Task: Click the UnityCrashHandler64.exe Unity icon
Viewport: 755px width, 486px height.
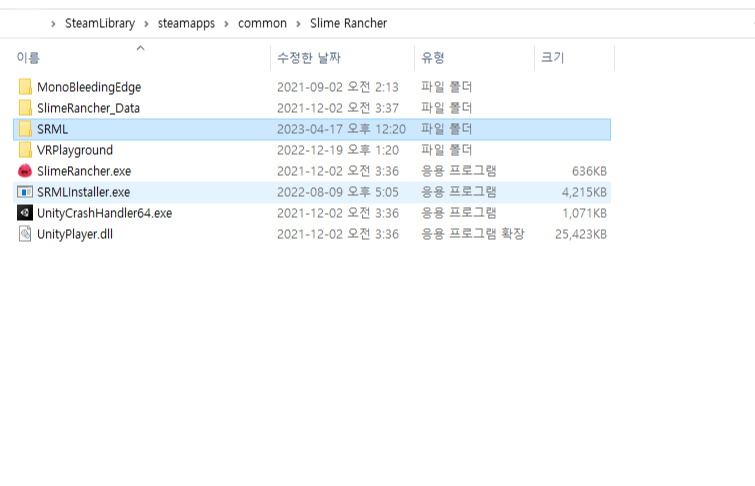Action: tap(25, 213)
